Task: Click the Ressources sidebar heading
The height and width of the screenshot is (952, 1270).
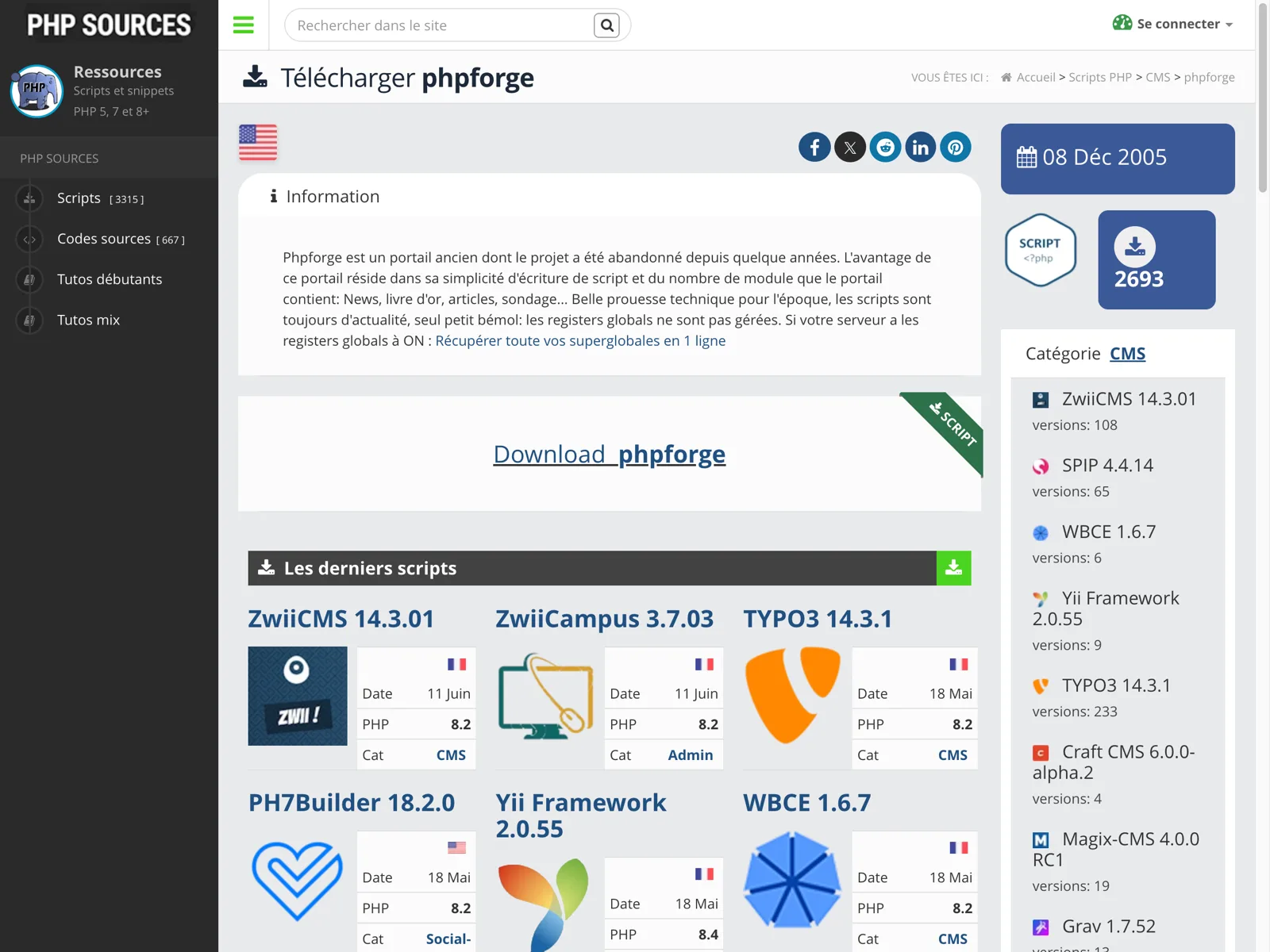Action: coord(117,72)
